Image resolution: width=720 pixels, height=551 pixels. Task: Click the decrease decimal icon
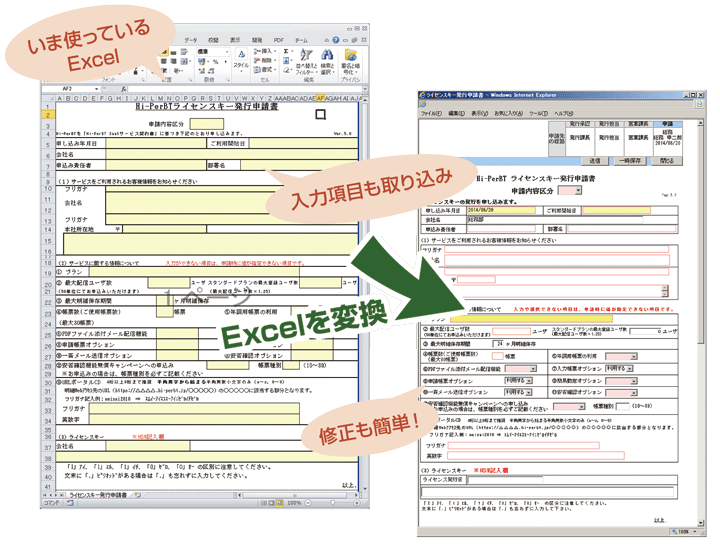(x=211, y=71)
